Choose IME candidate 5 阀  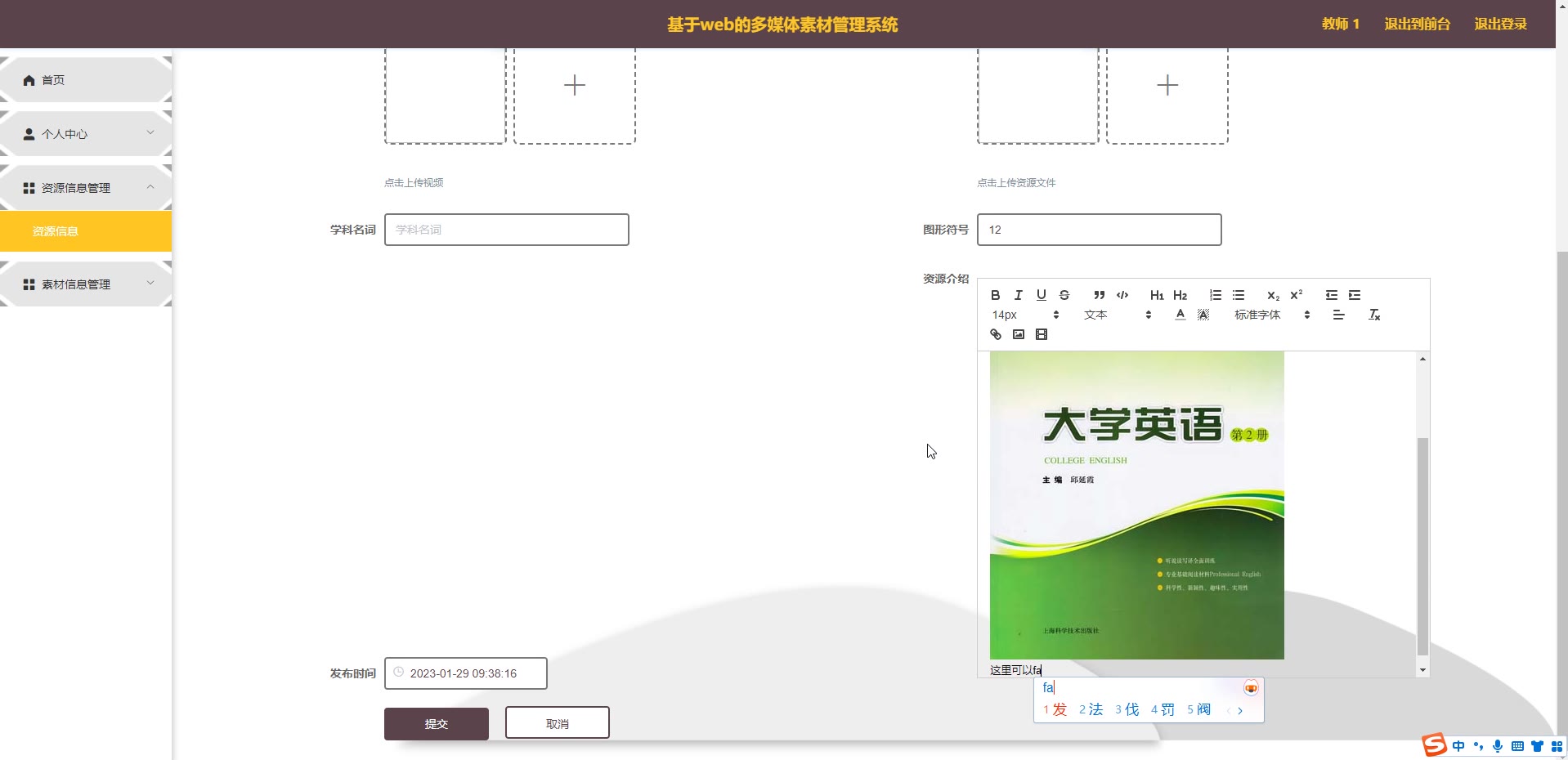[x=1199, y=709]
